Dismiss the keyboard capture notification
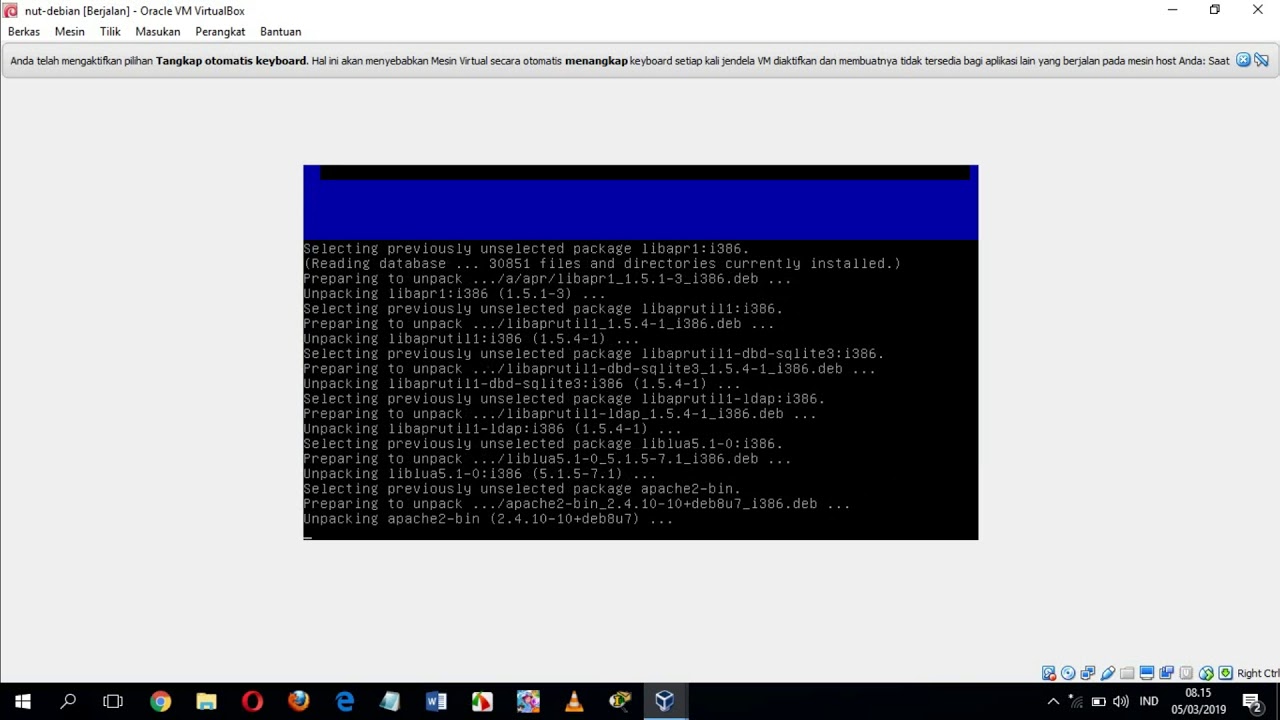 (x=1243, y=60)
